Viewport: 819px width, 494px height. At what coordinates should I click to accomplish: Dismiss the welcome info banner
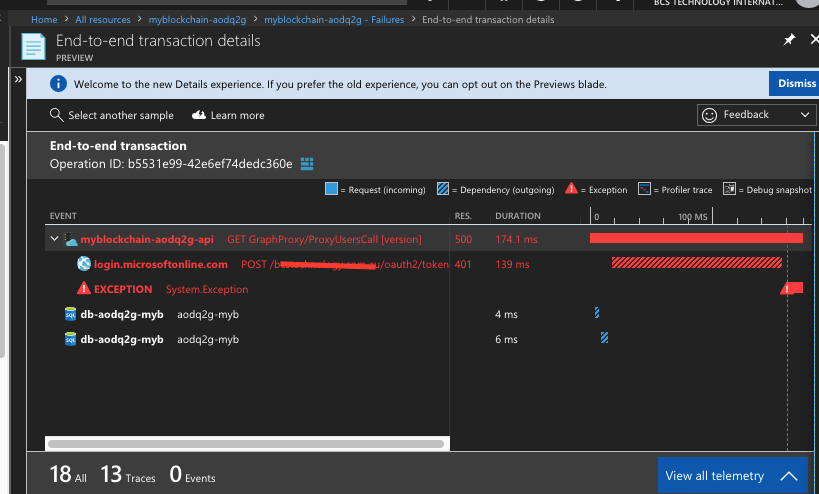pyautogui.click(x=794, y=84)
